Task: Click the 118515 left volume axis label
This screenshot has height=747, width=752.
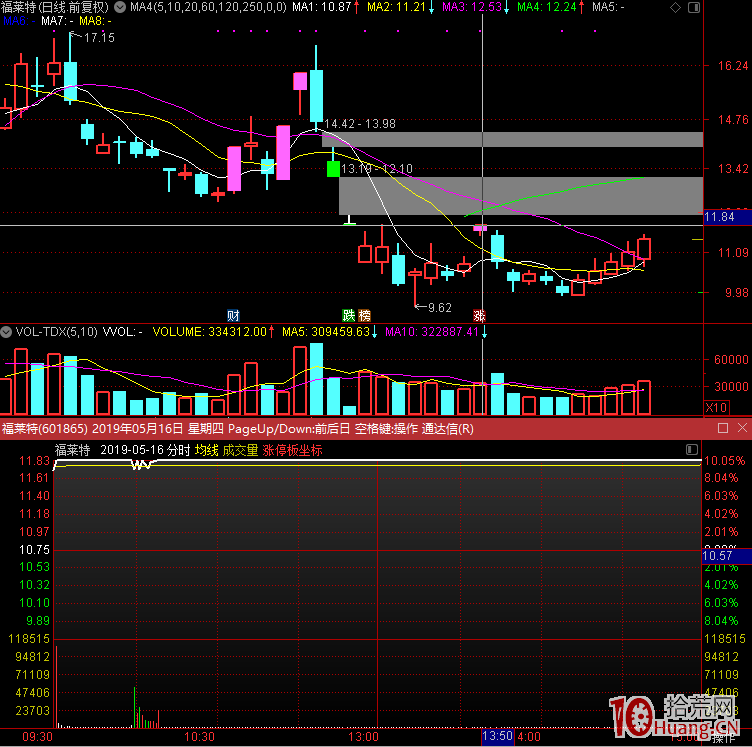Action: click(29, 639)
